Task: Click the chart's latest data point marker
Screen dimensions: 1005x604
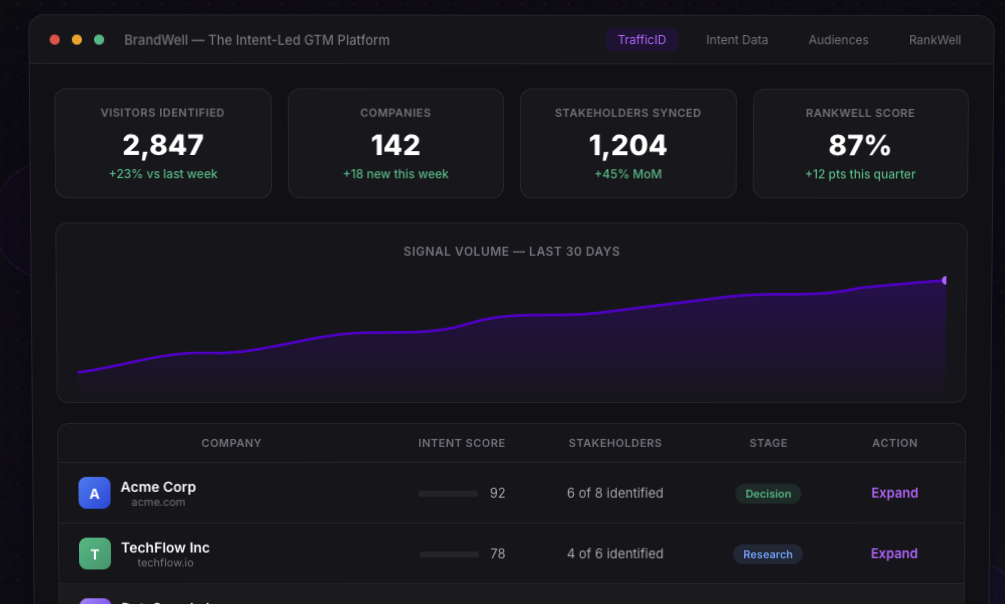Action: pos(944,281)
